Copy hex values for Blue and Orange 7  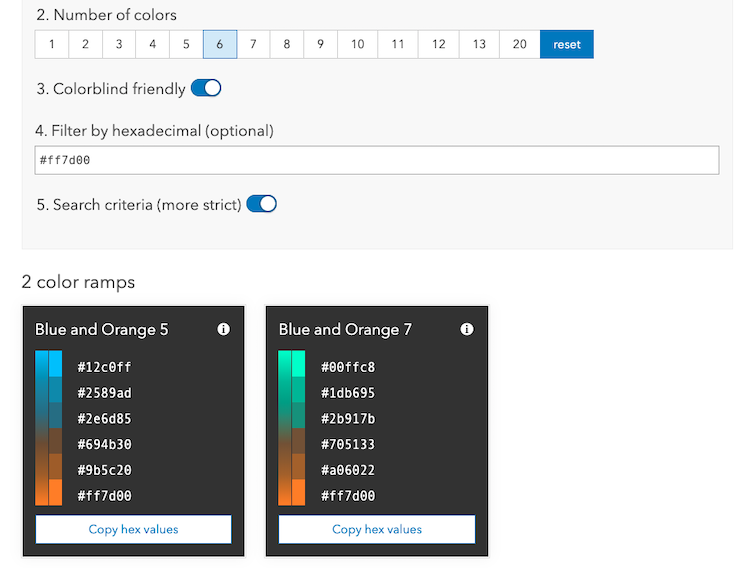point(377,529)
